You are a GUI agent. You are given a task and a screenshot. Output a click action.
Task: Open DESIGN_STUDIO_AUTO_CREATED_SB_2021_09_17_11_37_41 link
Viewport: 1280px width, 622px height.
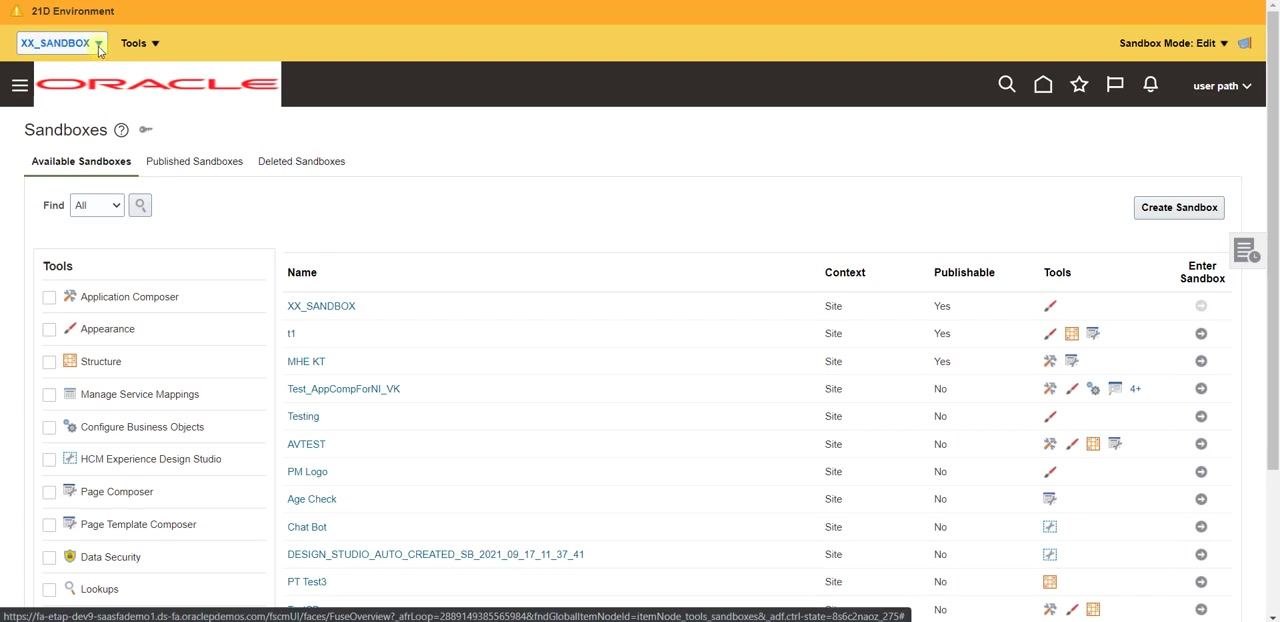tap(435, 554)
